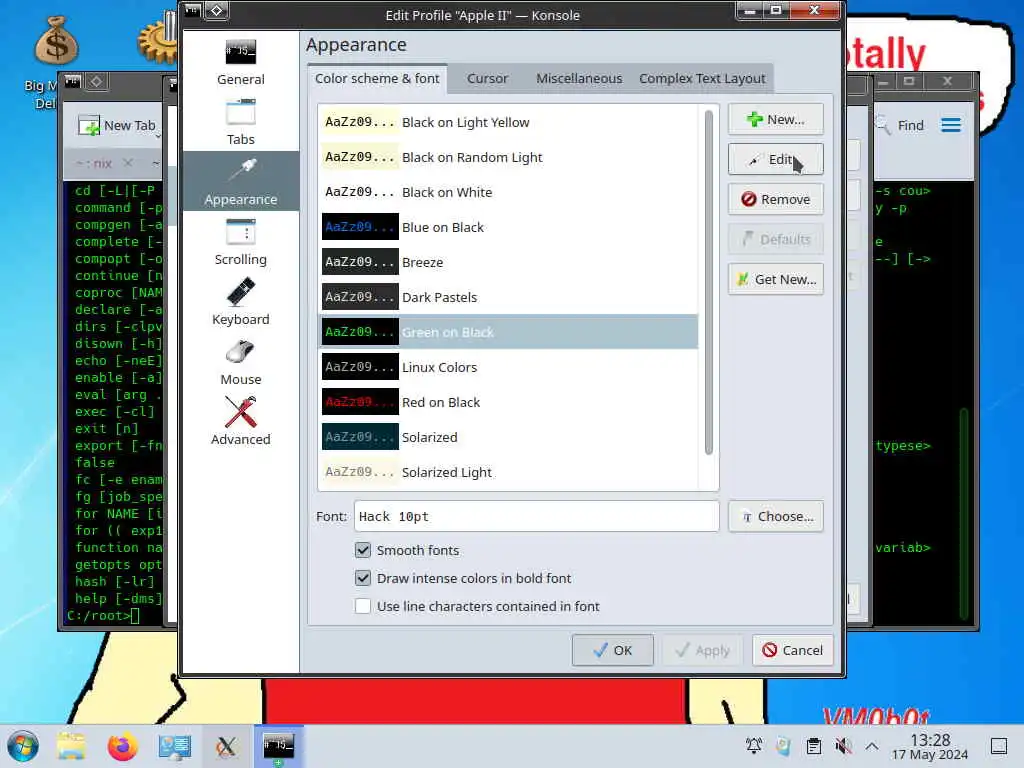The height and width of the screenshot is (768, 1024).
Task: Select the Black on Light Yellow scheme
Action: click(x=508, y=122)
